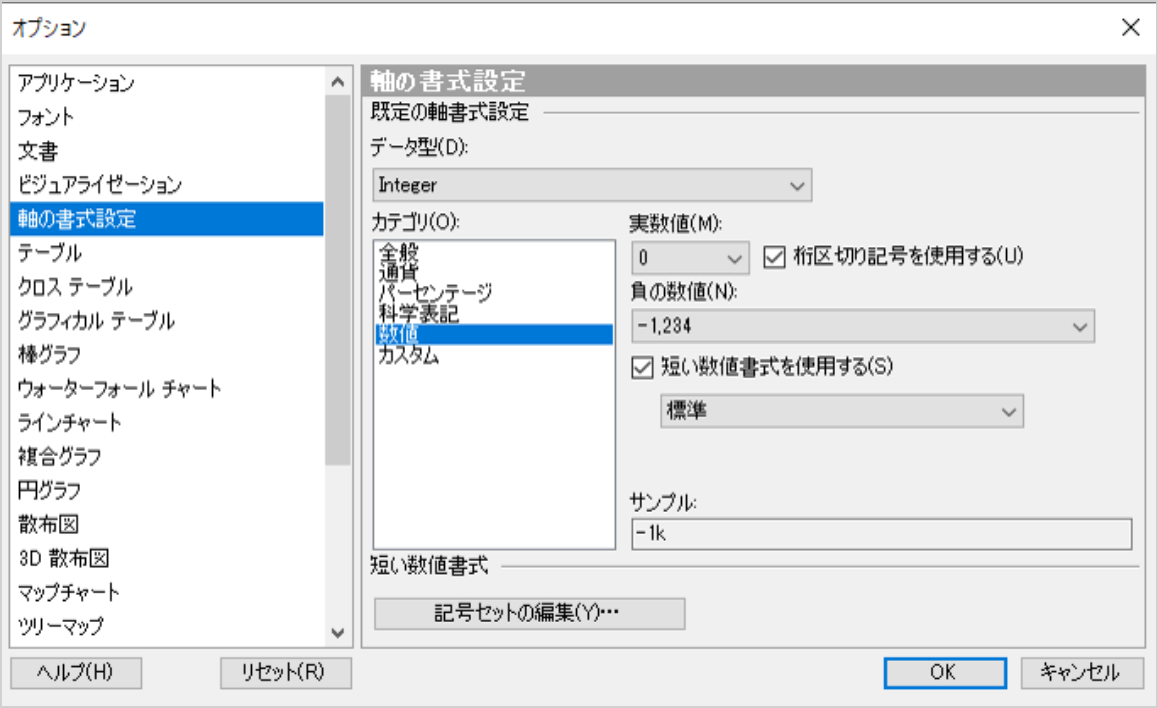Click 記号セットの編集 button
The width and height of the screenshot is (1158, 708).
tap(530, 614)
